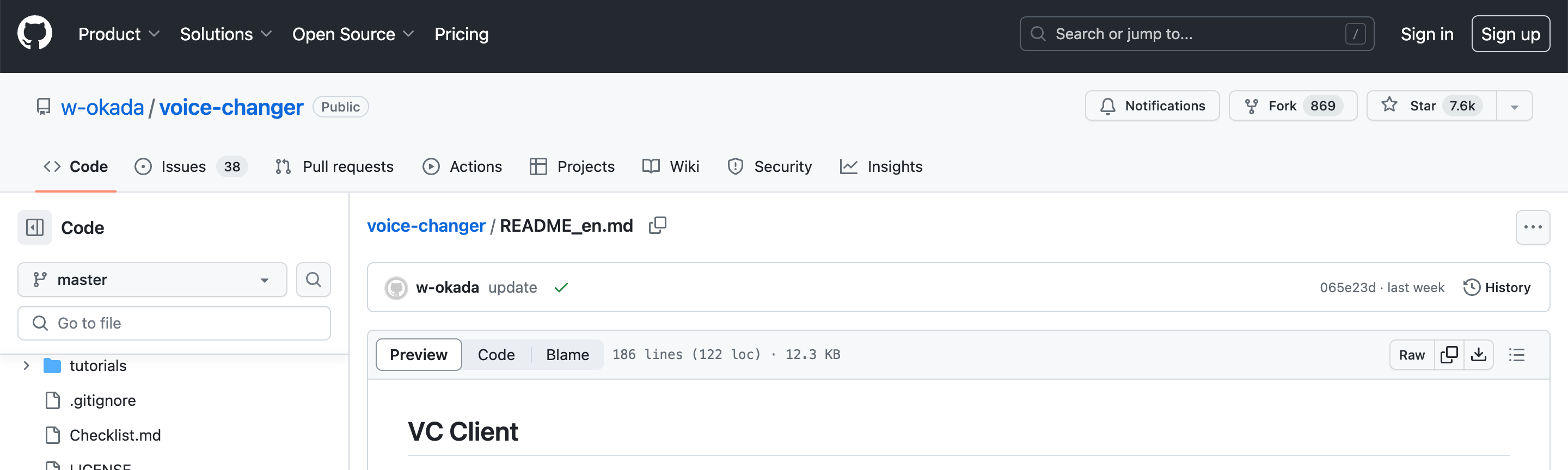This screenshot has height=470, width=1568.
Task: Open the star lists dropdown arrow
Action: (1515, 107)
